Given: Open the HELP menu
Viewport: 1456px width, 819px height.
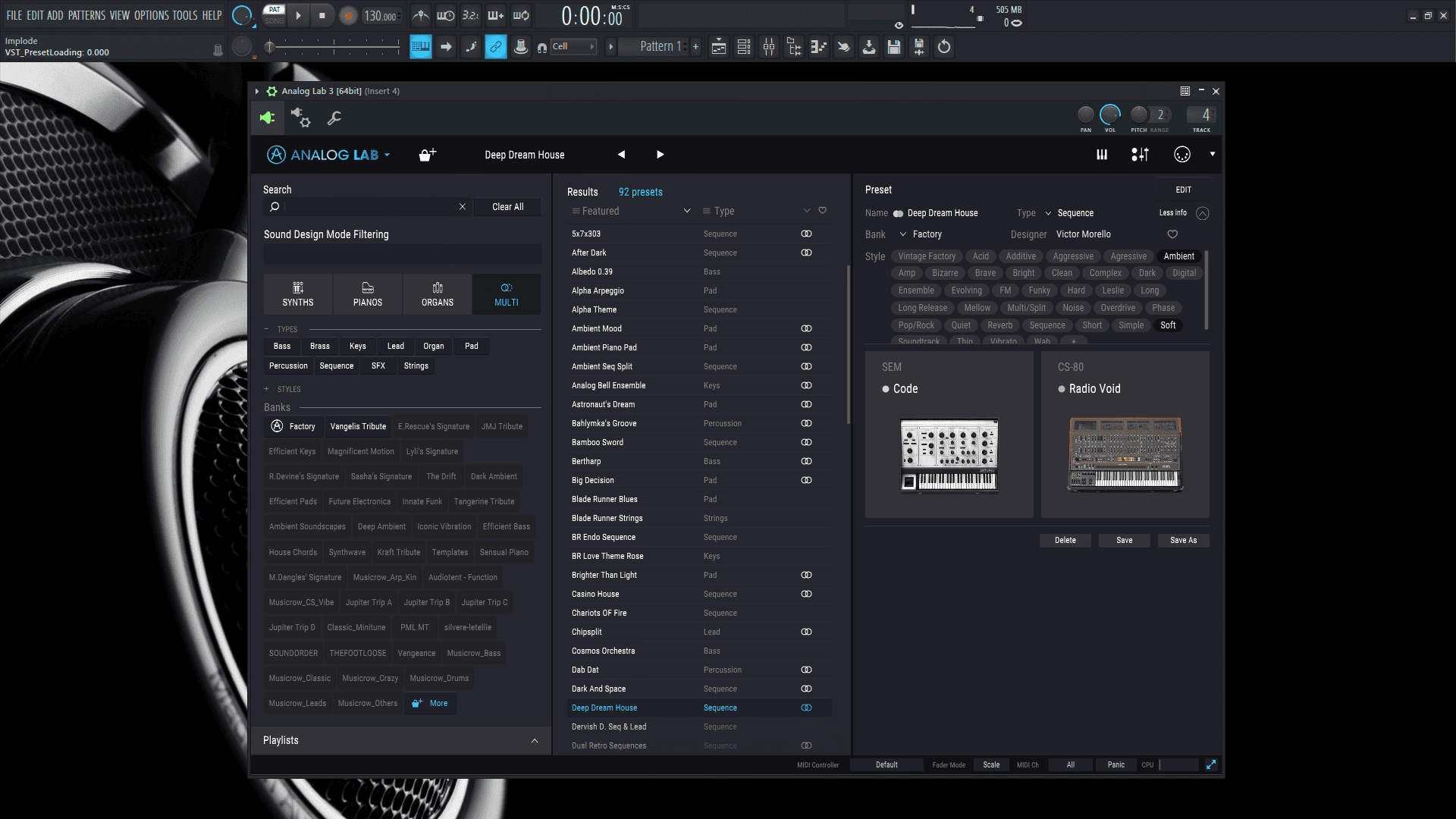Looking at the screenshot, I should click(x=212, y=15).
